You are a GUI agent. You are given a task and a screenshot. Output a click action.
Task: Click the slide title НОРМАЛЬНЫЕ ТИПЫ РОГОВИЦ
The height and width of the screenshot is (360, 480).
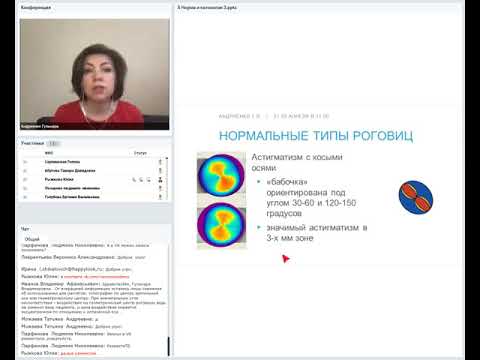(x=316, y=136)
